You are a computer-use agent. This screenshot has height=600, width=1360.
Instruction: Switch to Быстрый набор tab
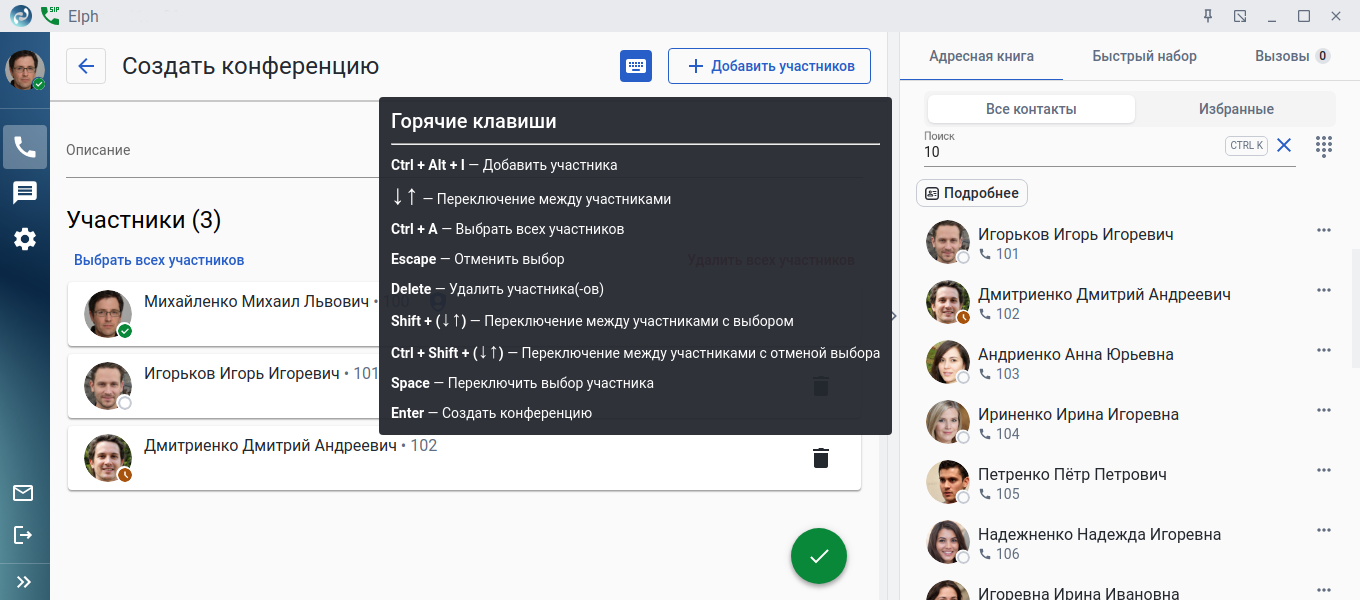pos(1144,56)
